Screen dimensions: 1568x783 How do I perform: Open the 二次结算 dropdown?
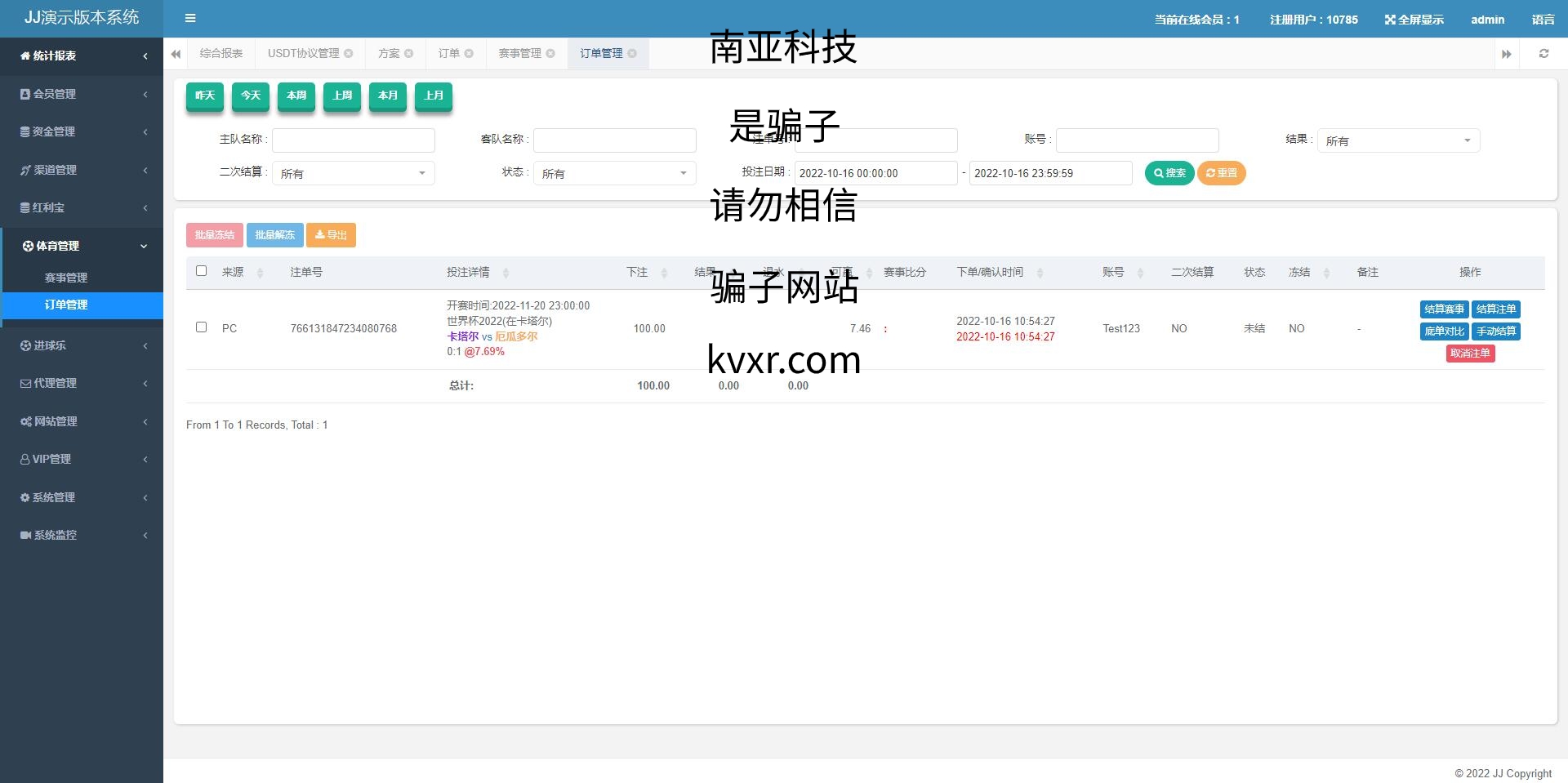(353, 173)
